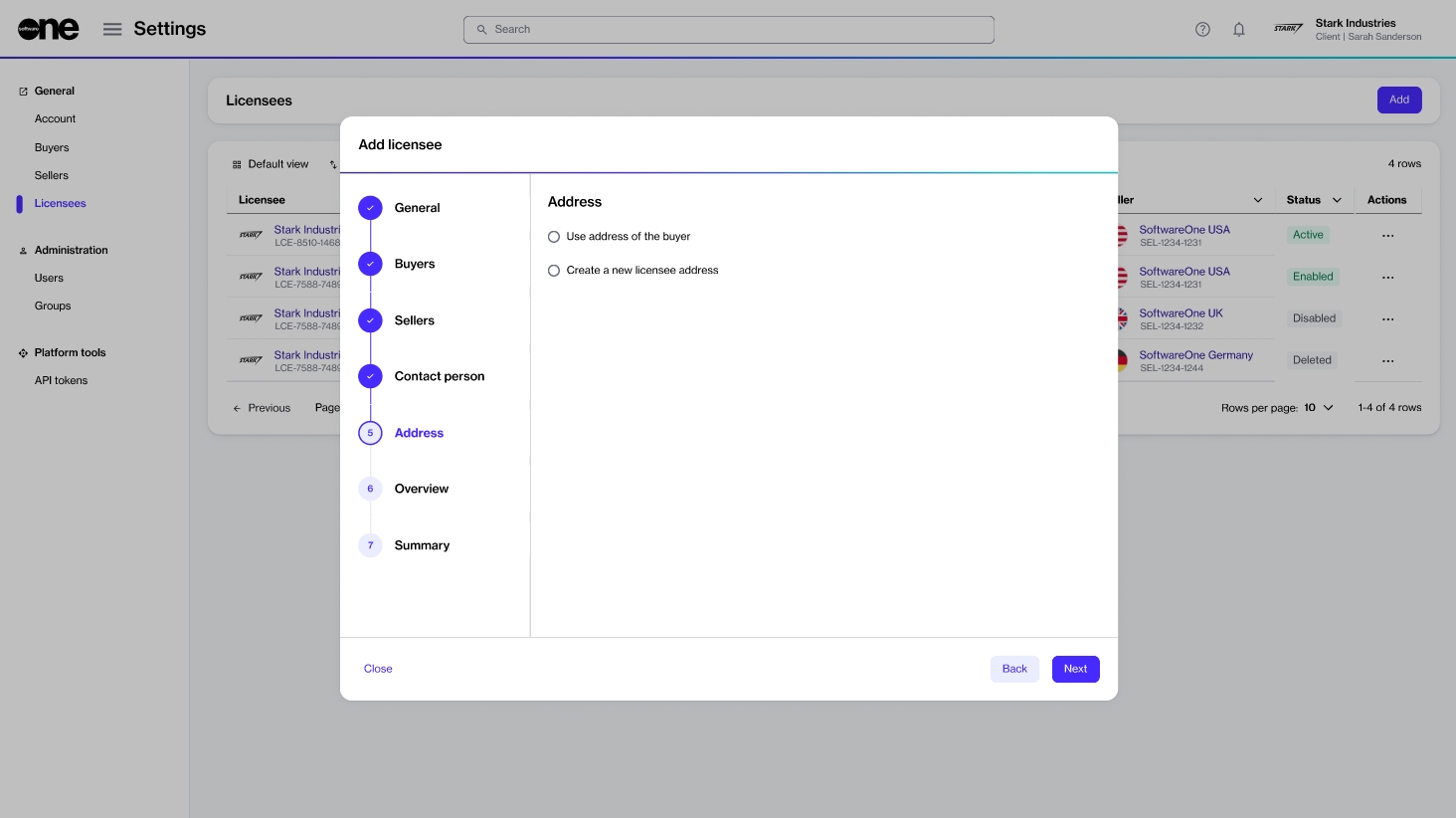The image size is (1456, 818).
Task: Click the Back button
Action: [x=1014, y=669]
